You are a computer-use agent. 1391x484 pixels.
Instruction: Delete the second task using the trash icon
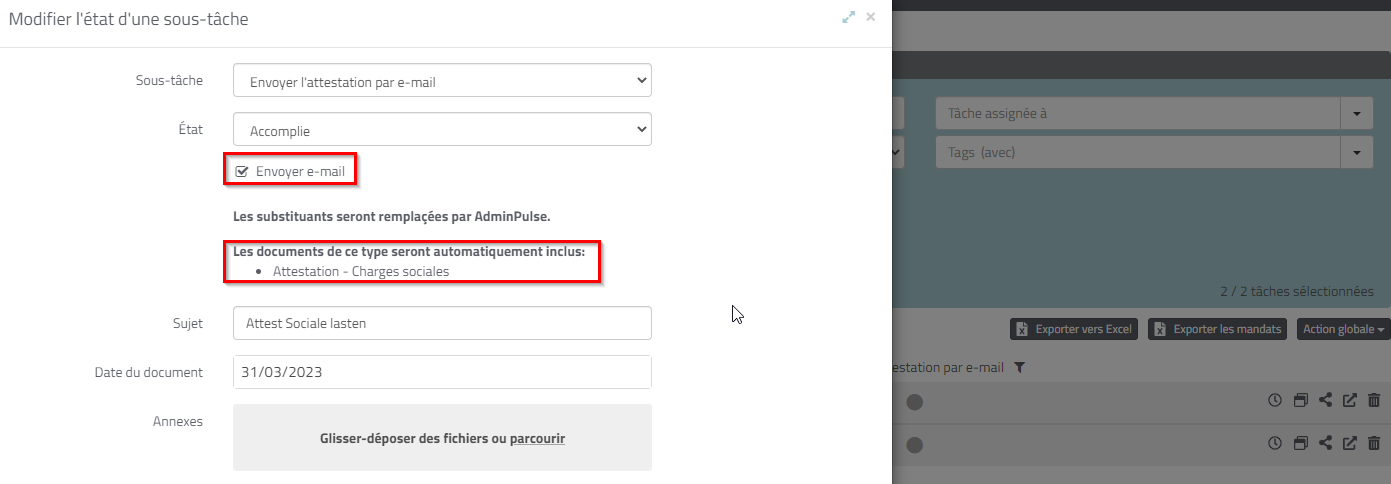[1374, 444]
